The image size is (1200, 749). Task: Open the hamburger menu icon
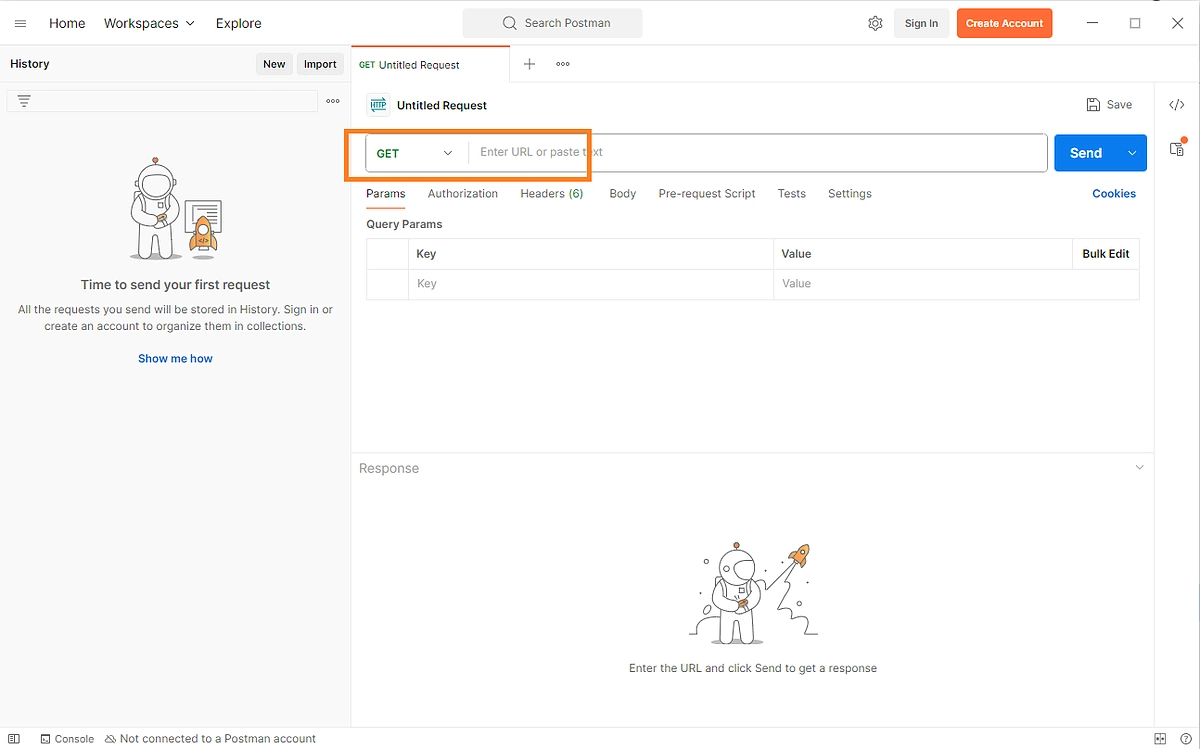coord(20,23)
